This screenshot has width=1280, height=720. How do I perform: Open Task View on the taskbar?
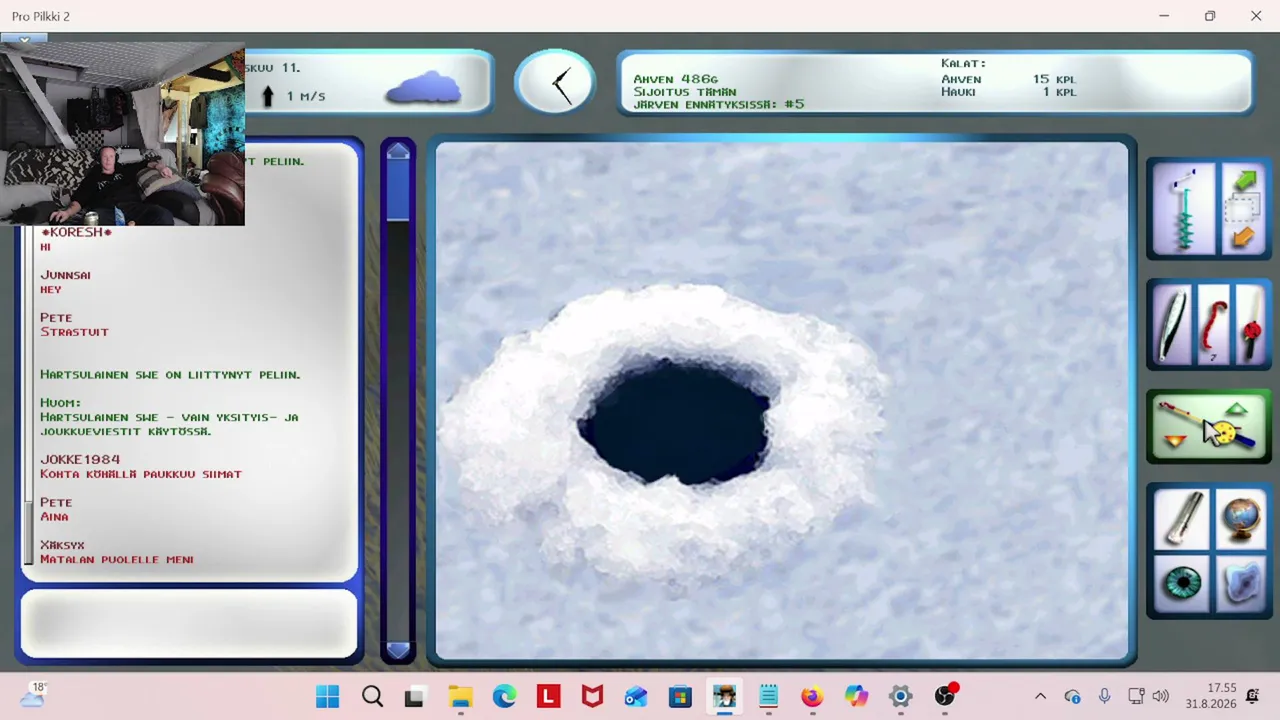(x=415, y=696)
